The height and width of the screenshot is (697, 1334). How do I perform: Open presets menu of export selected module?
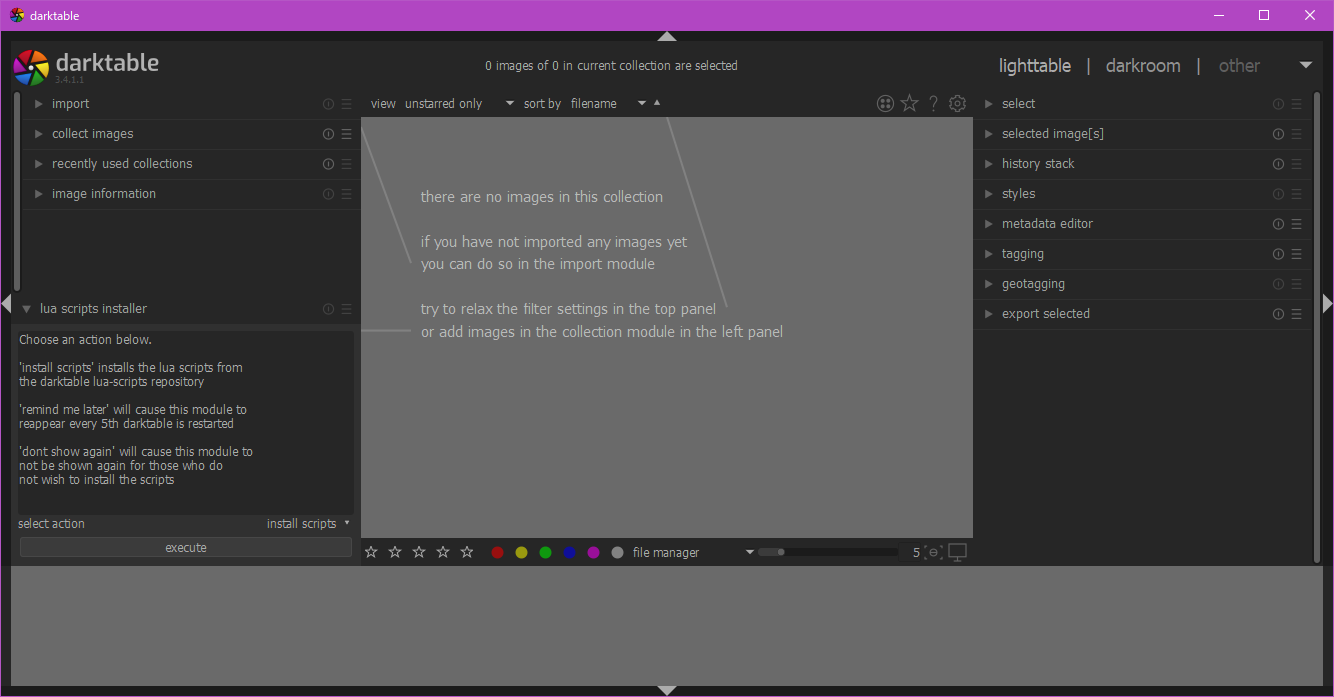click(1296, 314)
